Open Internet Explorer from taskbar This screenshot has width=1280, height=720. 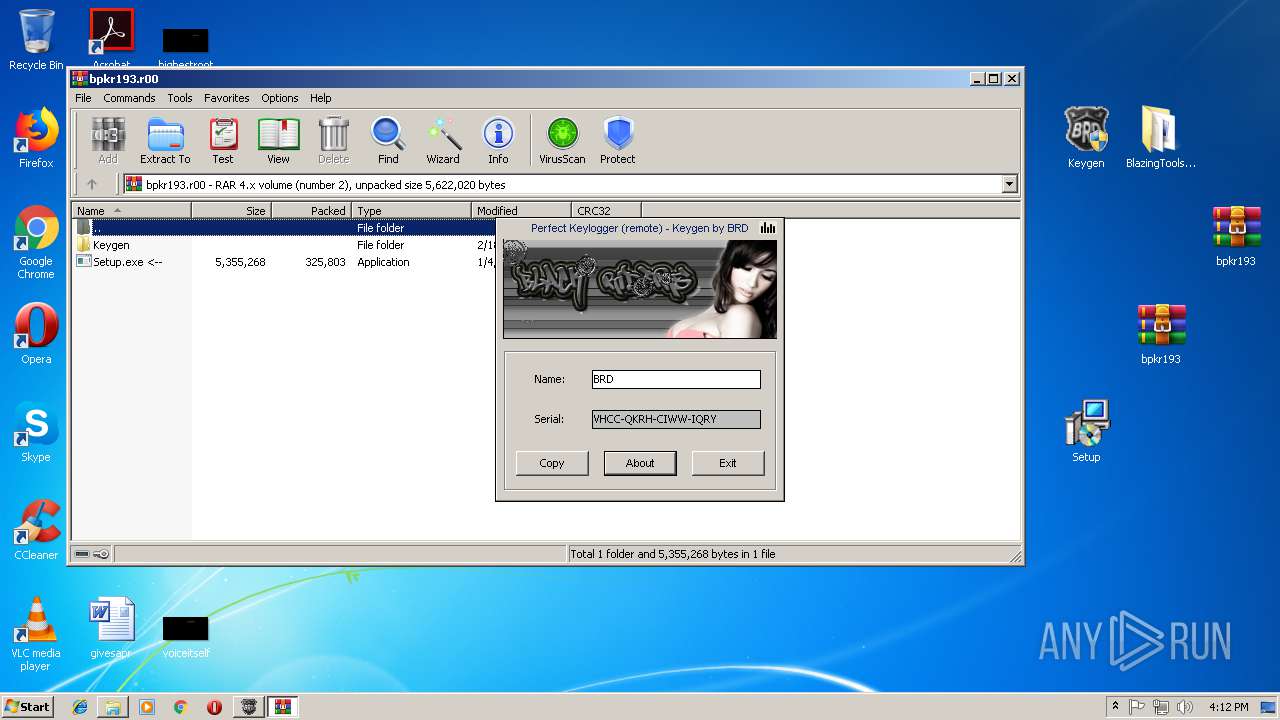80,707
